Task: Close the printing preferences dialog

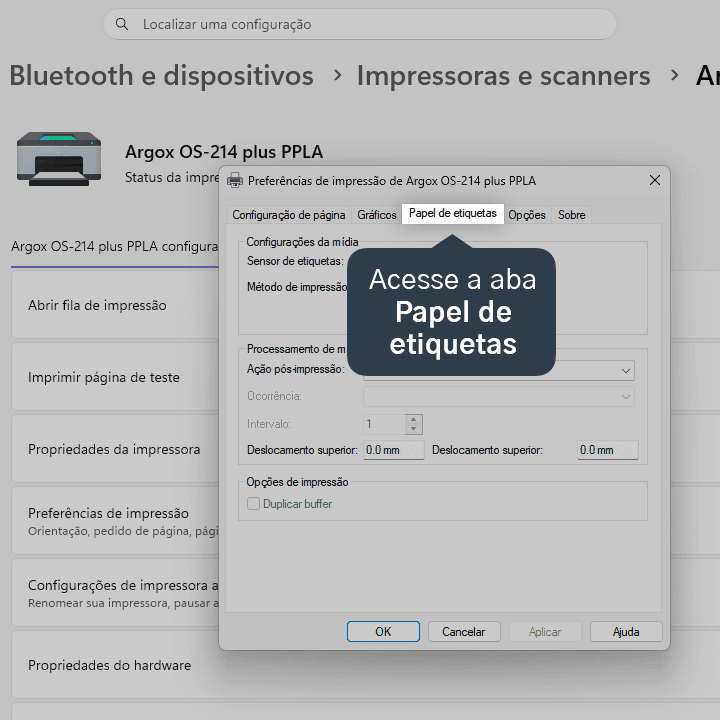Action: click(x=655, y=180)
